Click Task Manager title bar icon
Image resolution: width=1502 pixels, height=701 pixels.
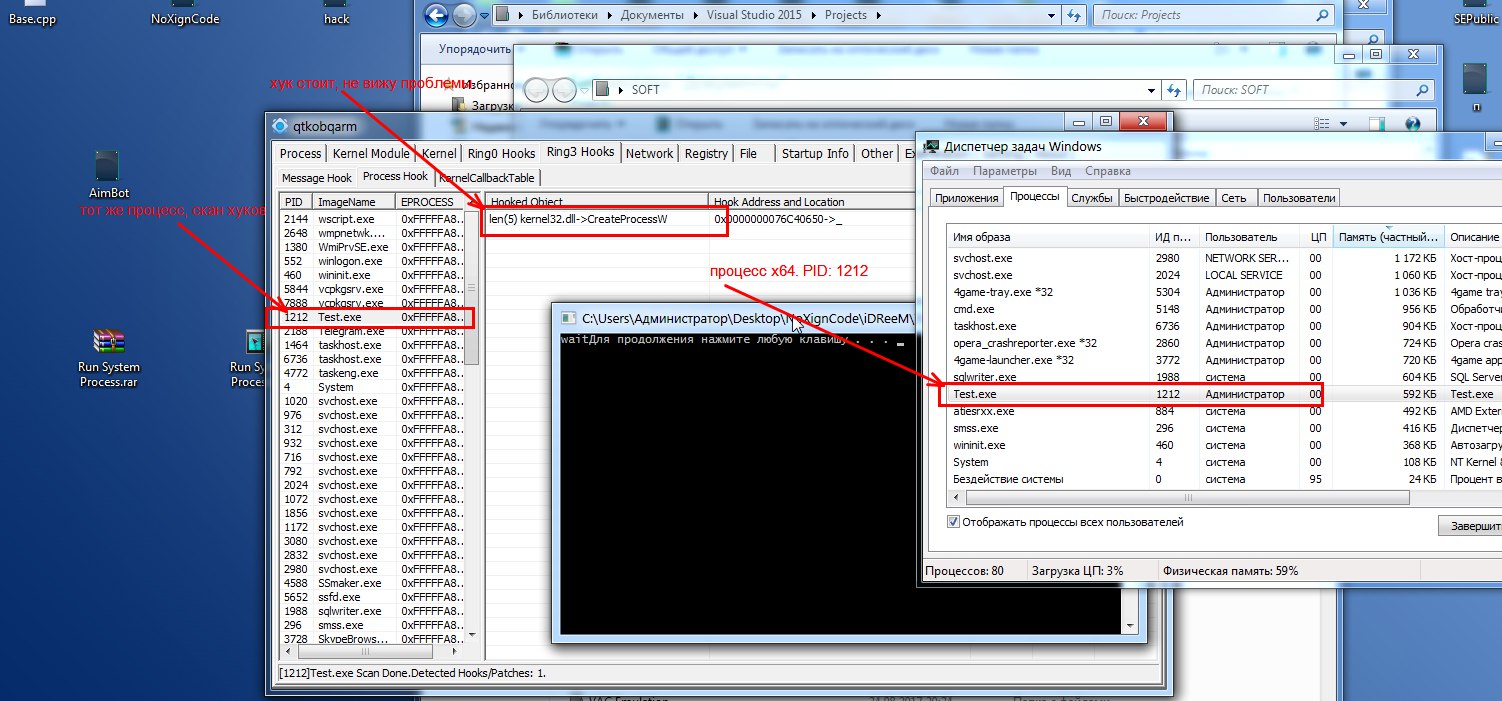coord(931,146)
